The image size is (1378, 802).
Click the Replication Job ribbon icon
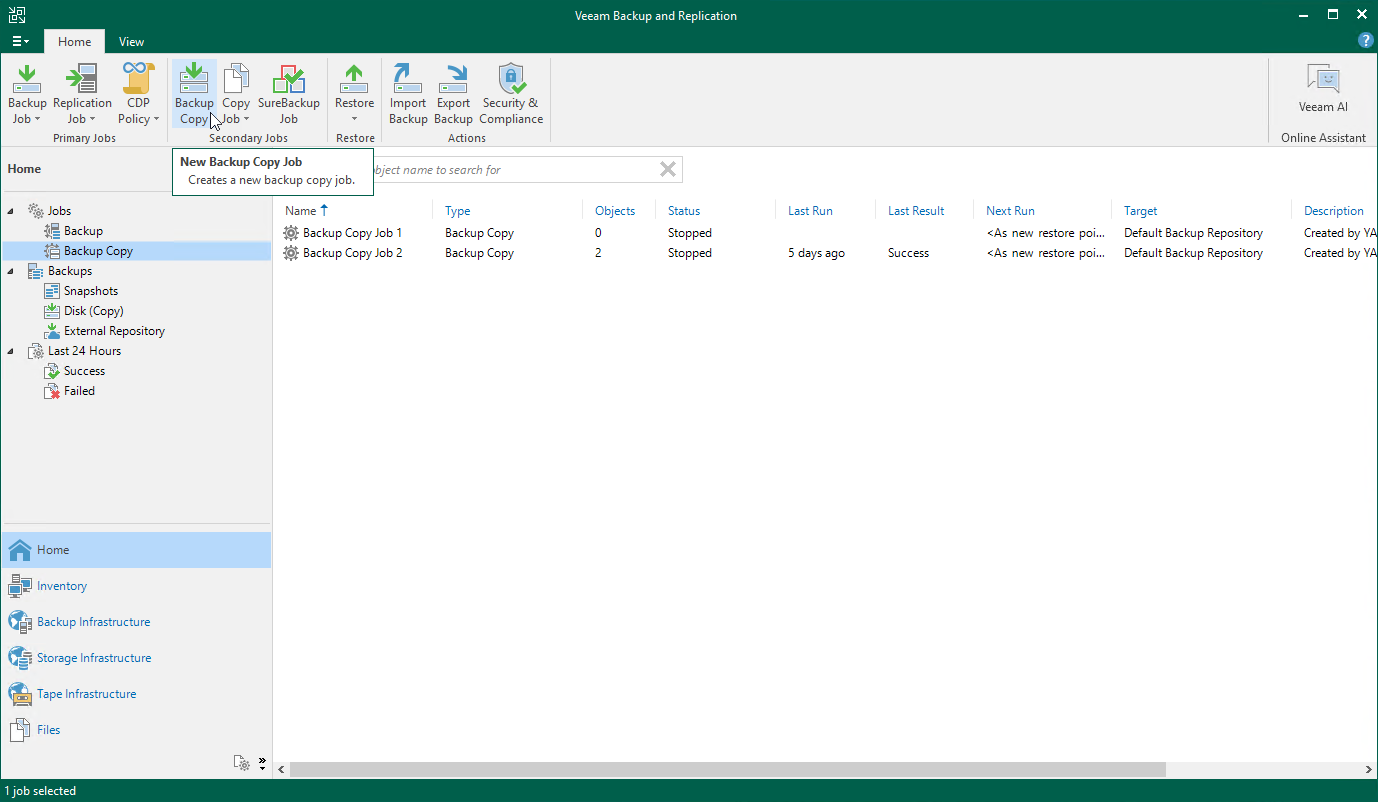[x=82, y=79]
